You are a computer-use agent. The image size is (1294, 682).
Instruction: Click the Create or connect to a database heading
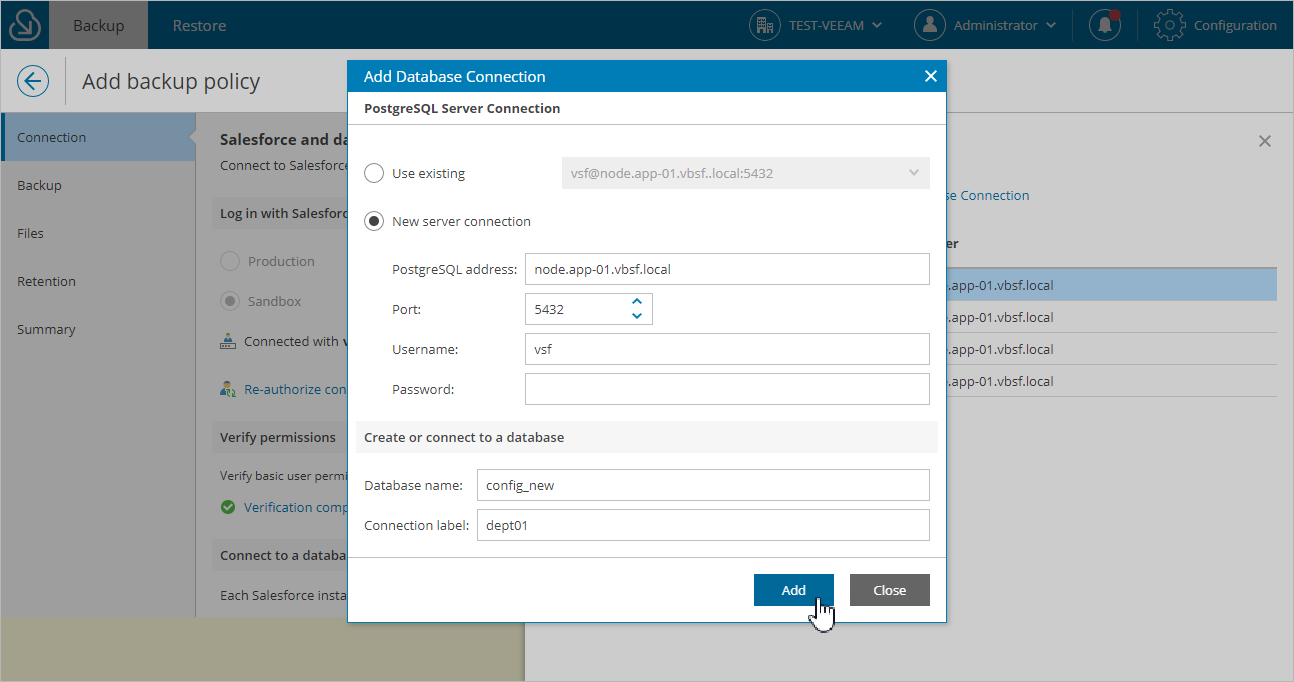[464, 437]
